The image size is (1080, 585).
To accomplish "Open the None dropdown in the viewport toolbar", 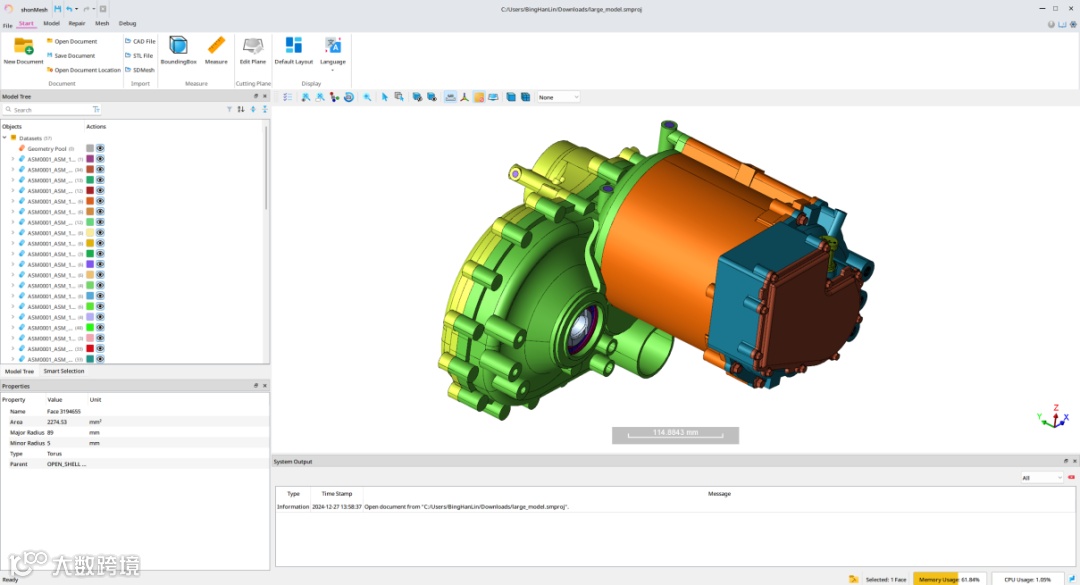I will 558,97.
